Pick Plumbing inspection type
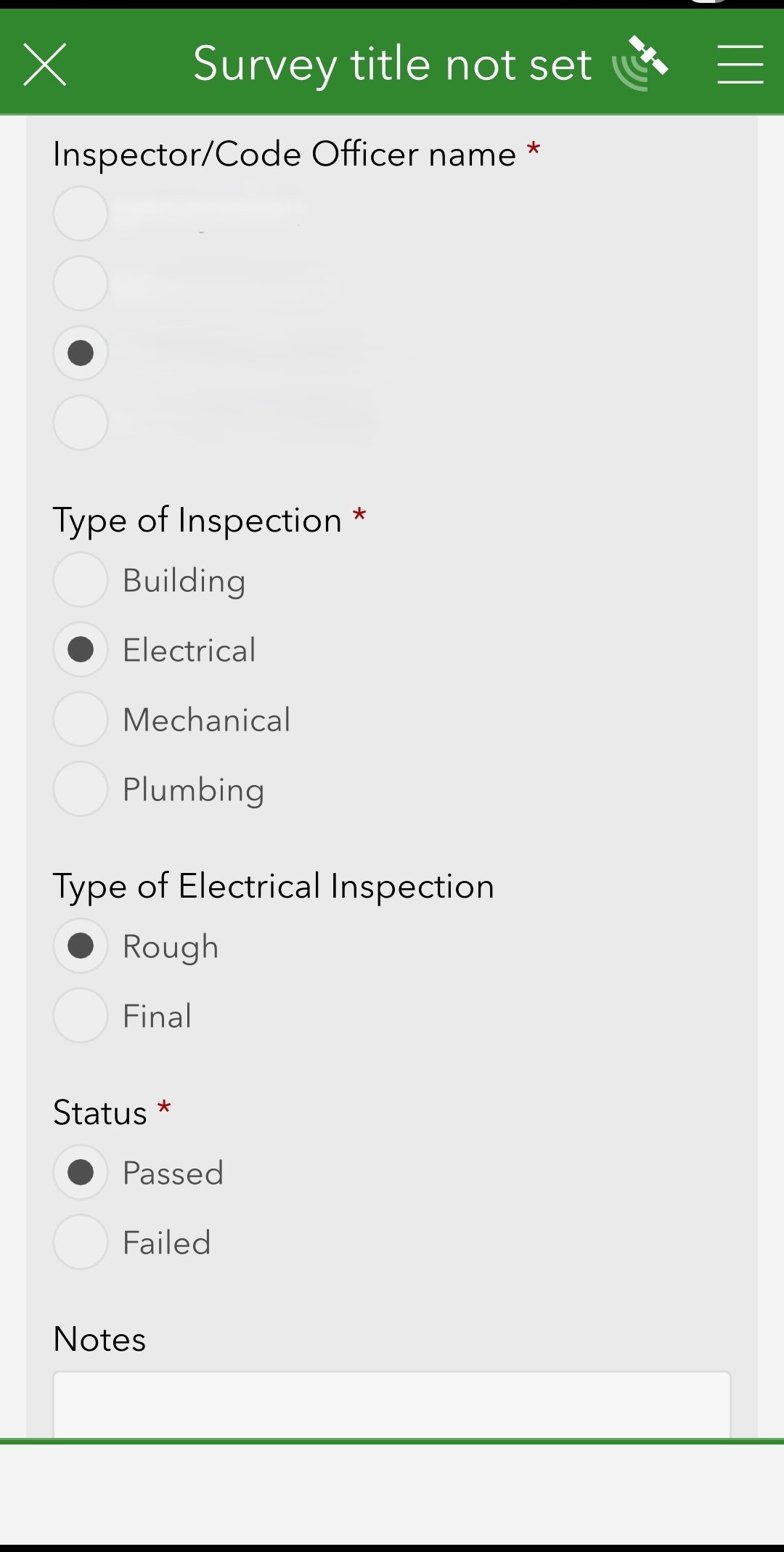This screenshot has width=784, height=1552. (x=81, y=789)
